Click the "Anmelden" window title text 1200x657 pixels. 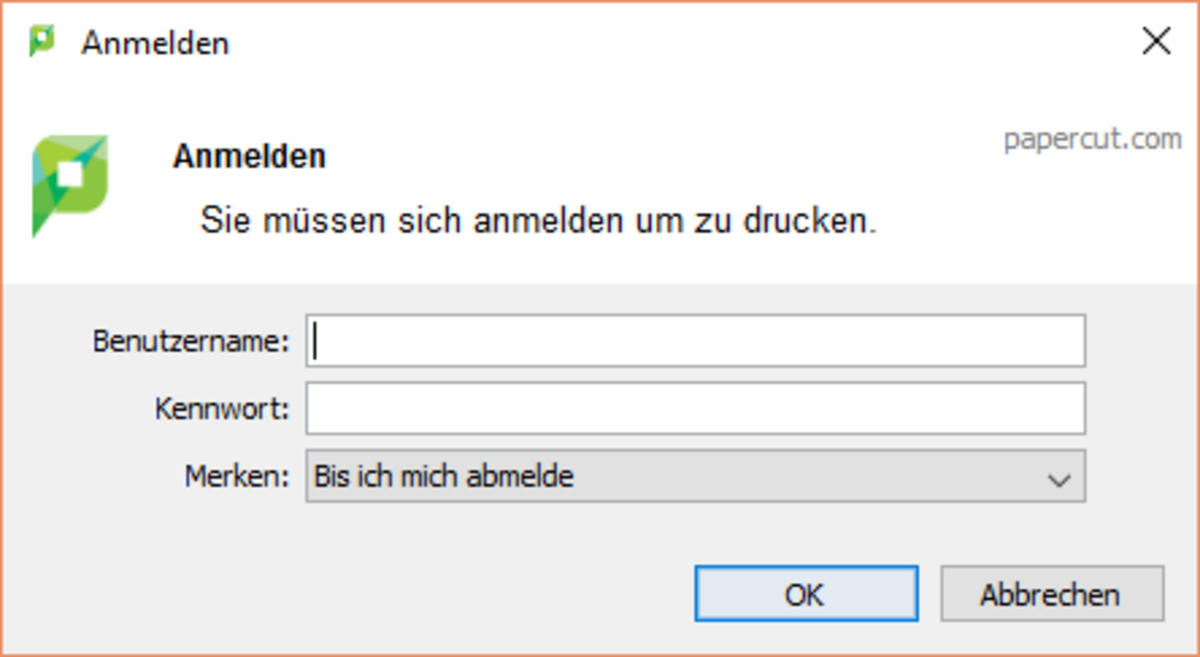(x=155, y=43)
